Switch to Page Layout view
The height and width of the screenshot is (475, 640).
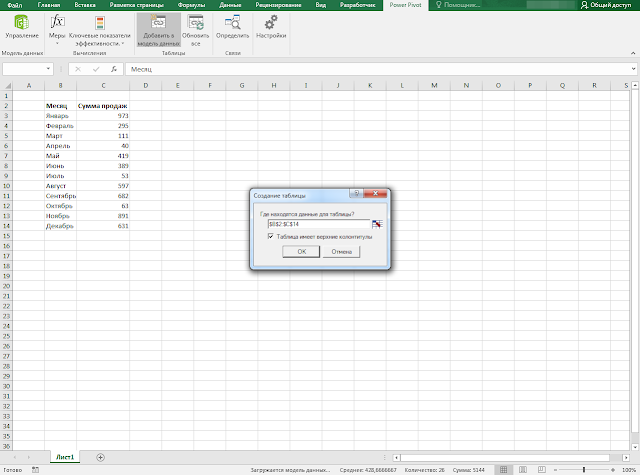pyautogui.click(x=522, y=470)
